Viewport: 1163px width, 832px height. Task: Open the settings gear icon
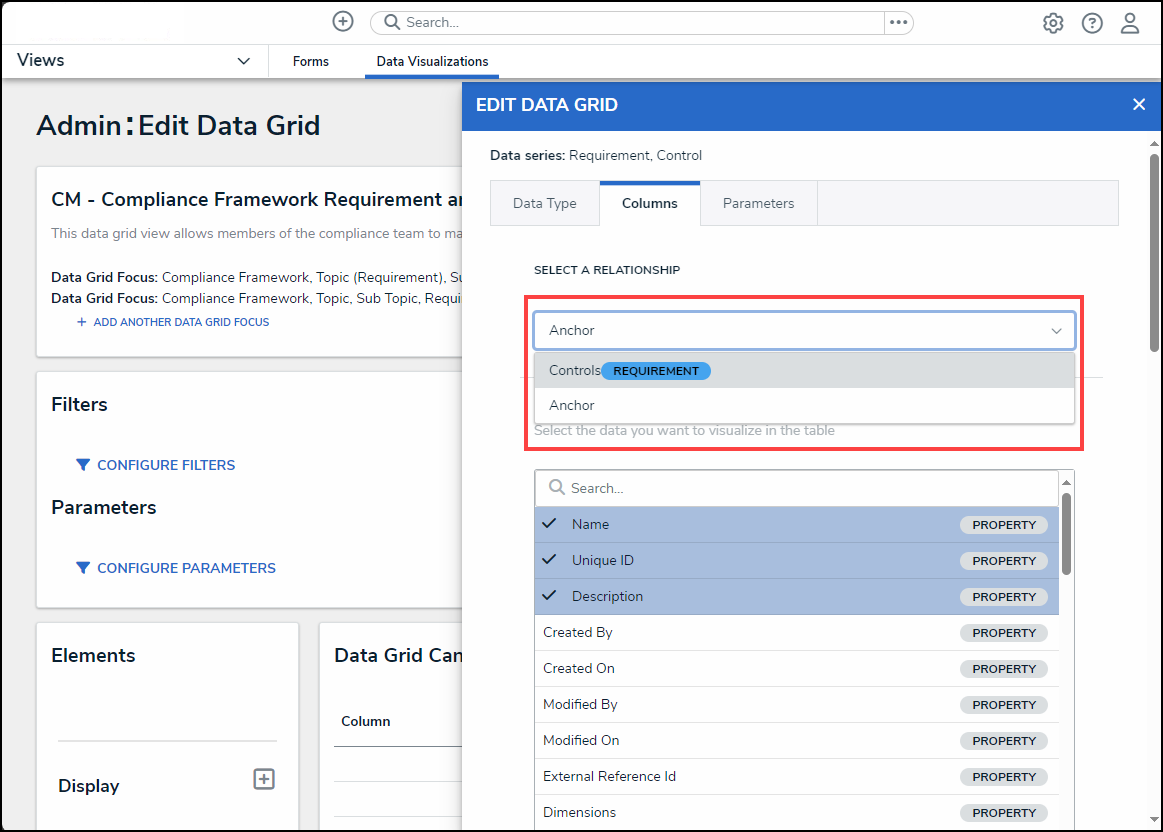pyautogui.click(x=1053, y=23)
